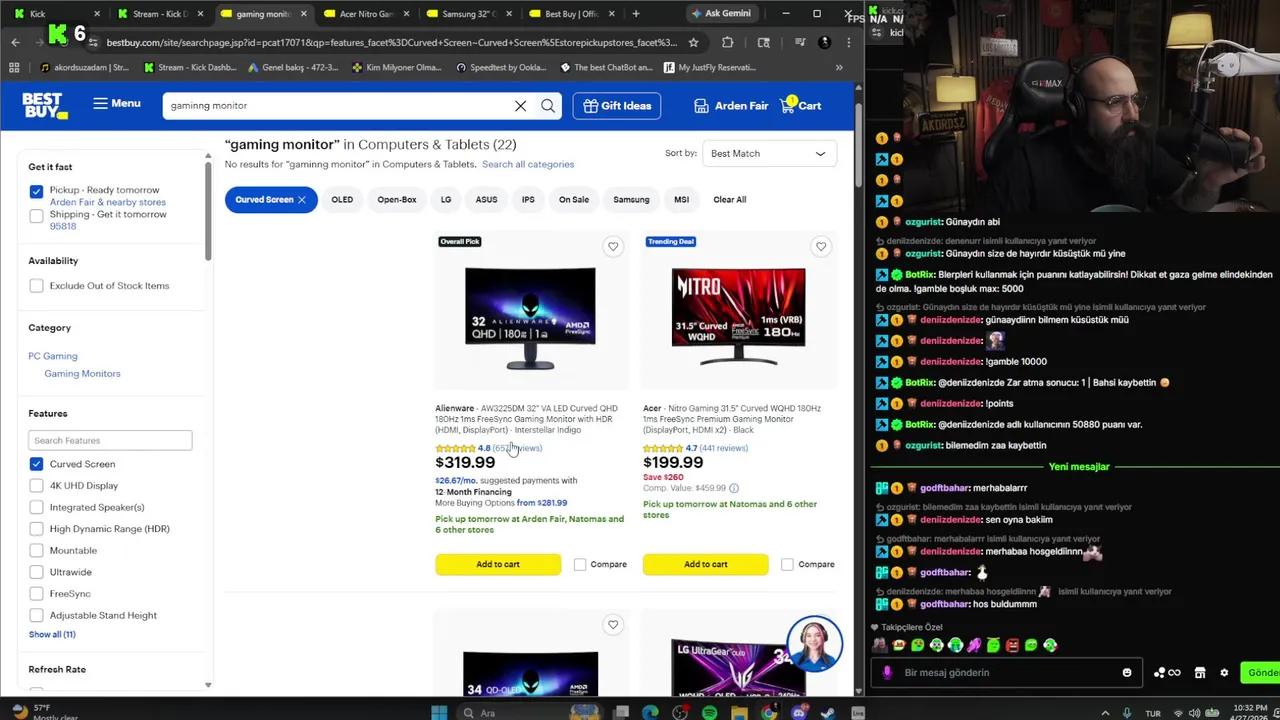The image size is (1280, 720).
Task: Filter results by Samsung chip
Action: coord(631,200)
